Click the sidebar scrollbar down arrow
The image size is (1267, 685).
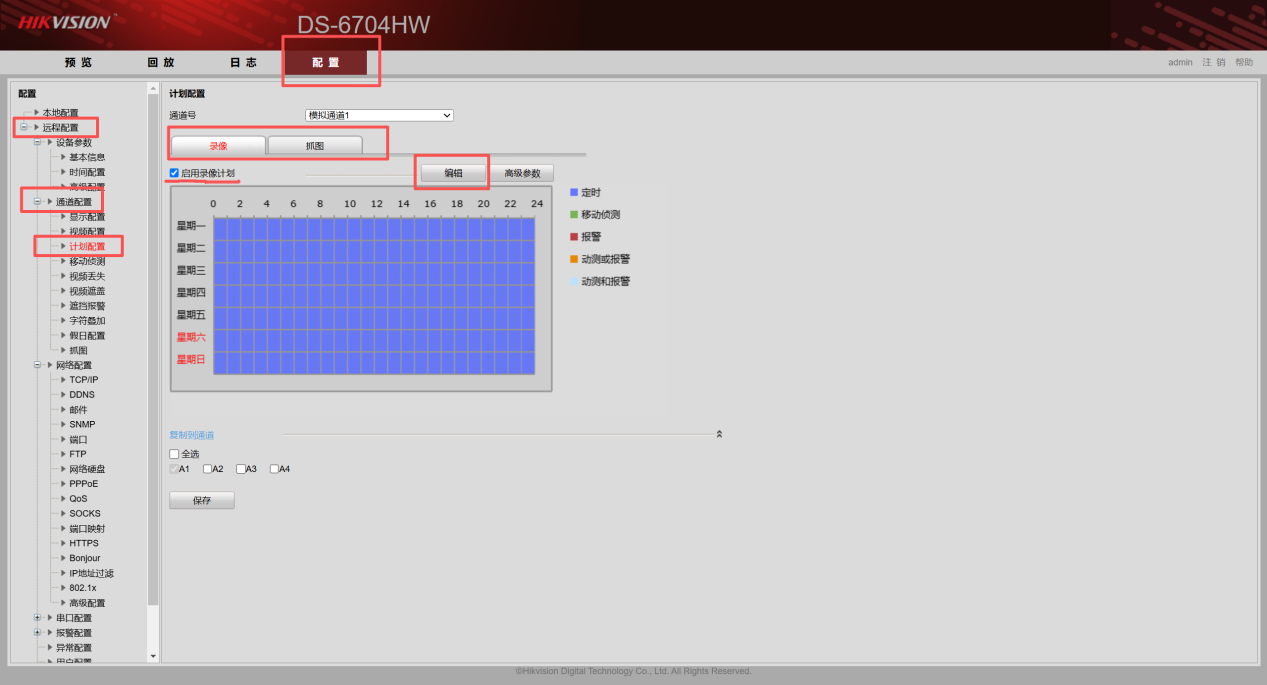pos(153,656)
